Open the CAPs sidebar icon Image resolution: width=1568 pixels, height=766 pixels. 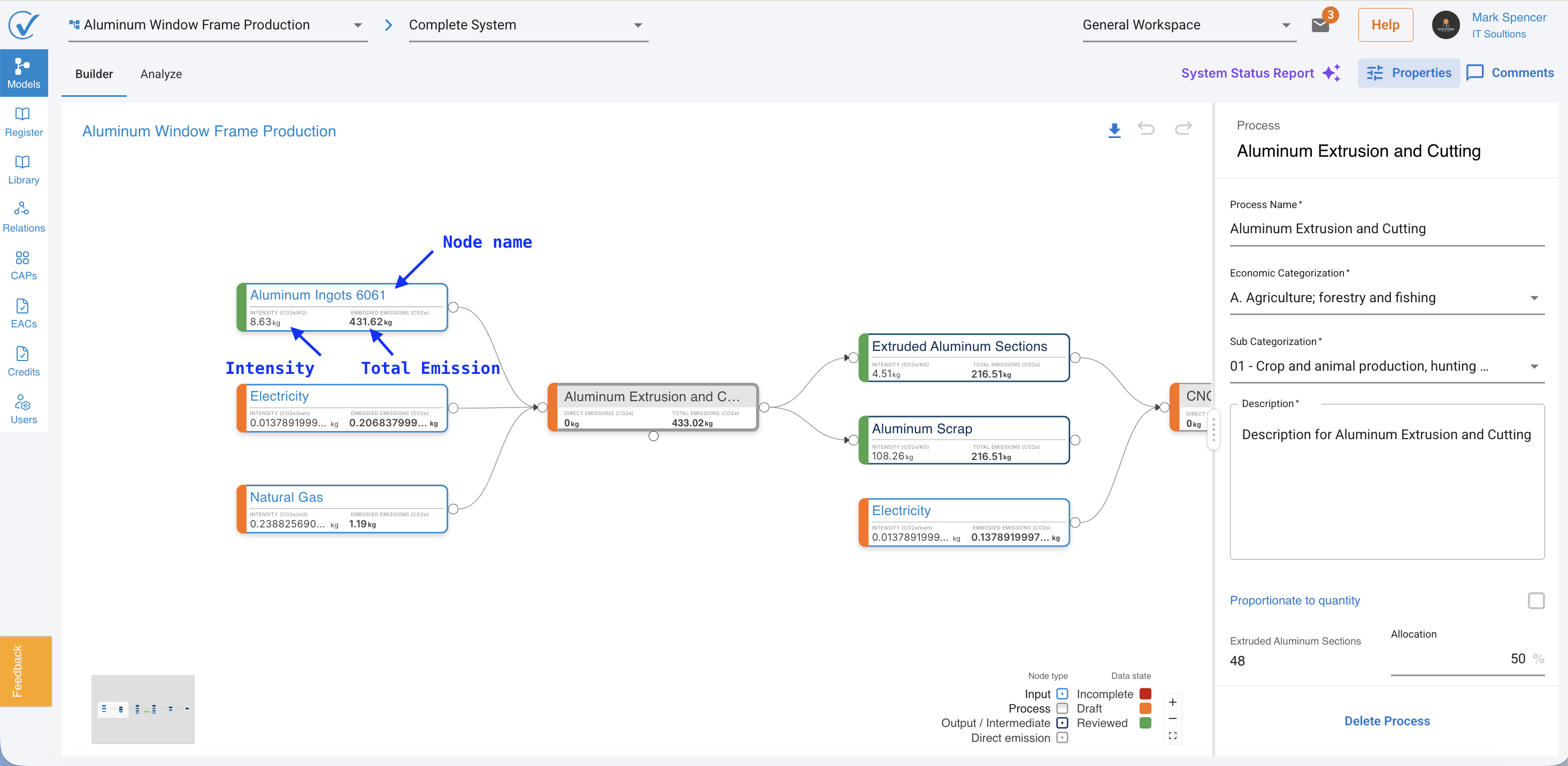23,266
